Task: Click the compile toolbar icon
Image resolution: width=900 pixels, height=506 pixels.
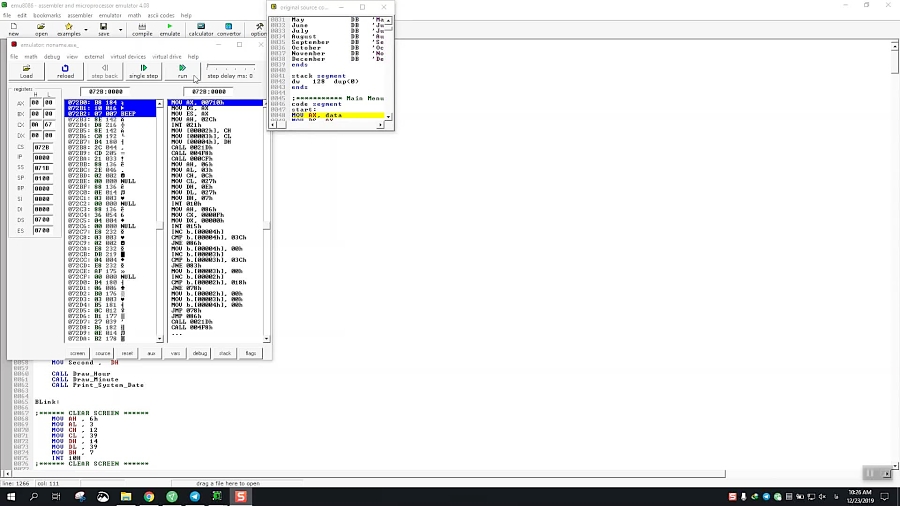Action: point(142,29)
